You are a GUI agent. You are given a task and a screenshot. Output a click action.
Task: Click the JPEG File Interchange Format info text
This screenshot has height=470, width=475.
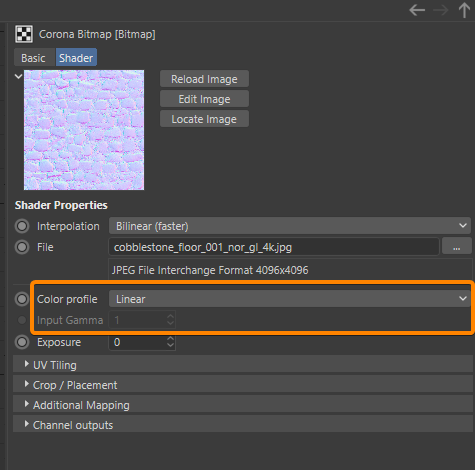210,270
